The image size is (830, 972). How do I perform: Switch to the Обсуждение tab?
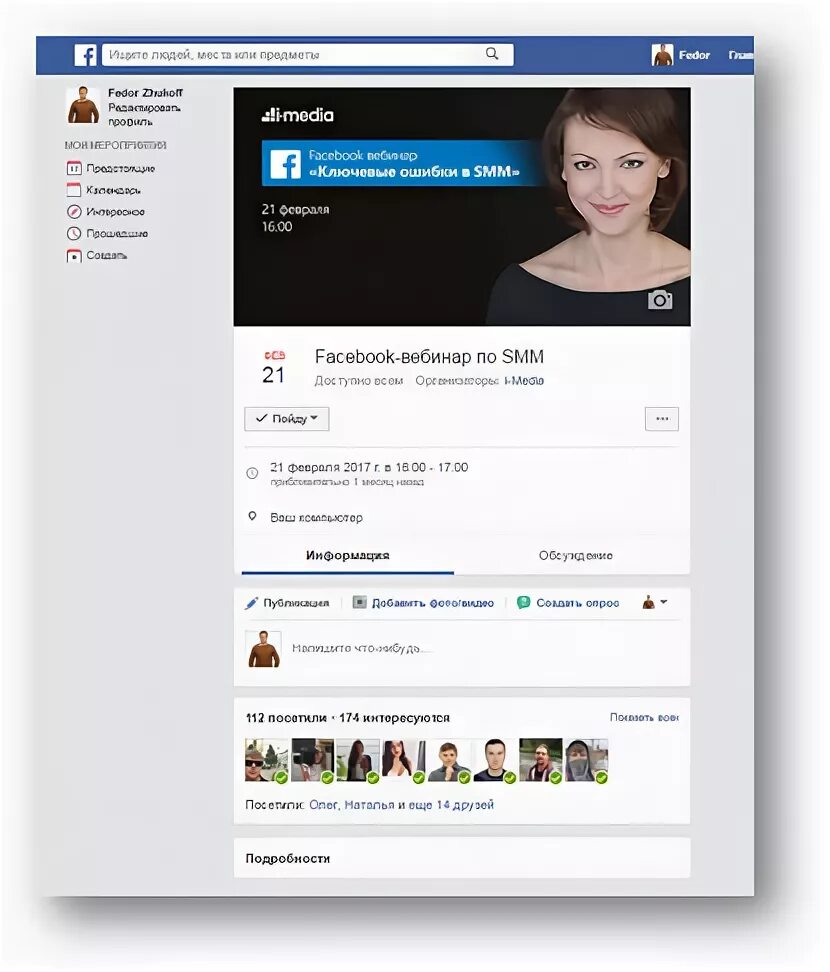click(x=575, y=555)
